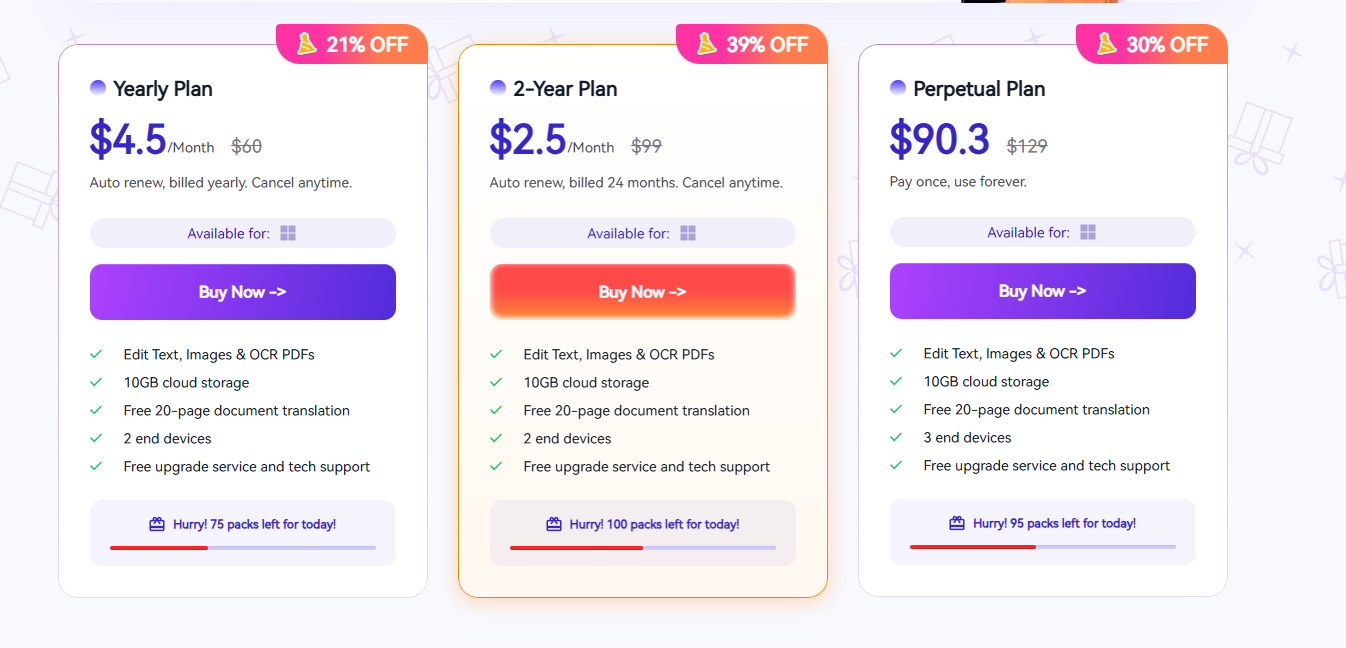Viewport: 1346px width, 648px height.
Task: Click the $90.3 Perpetual Plan price
Action: point(940,138)
